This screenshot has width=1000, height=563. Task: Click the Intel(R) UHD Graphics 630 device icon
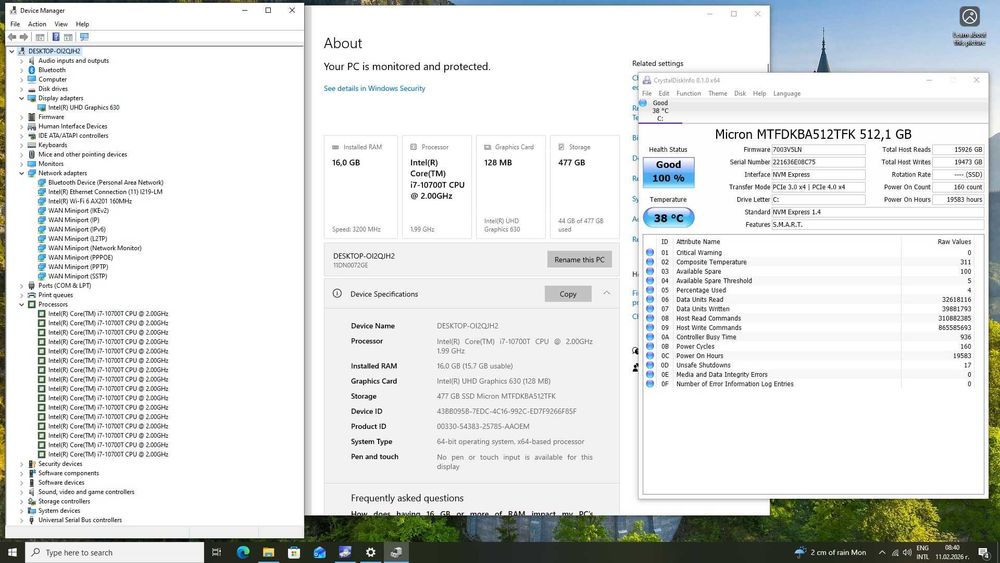[x=41, y=108]
